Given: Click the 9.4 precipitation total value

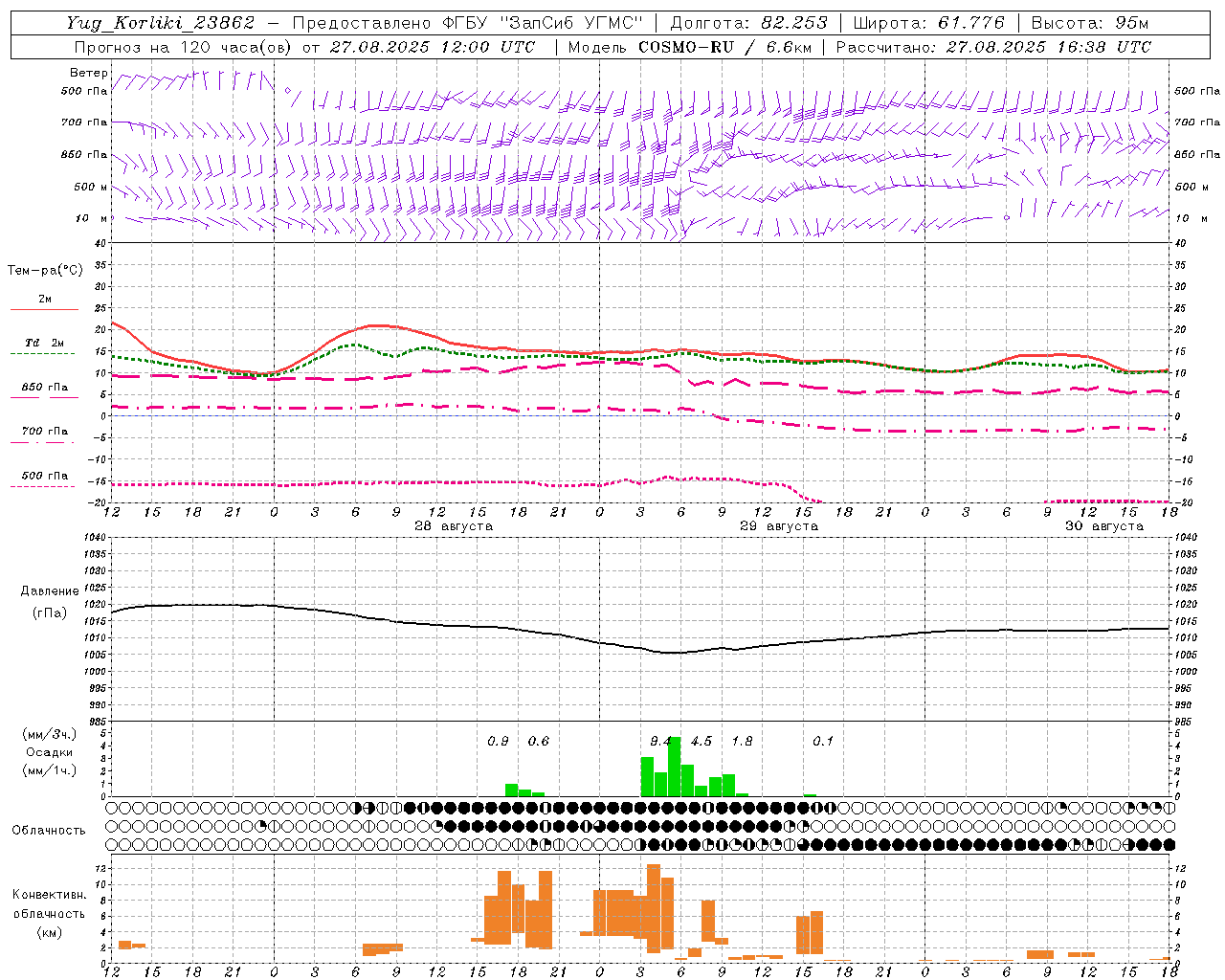Looking at the screenshot, I should coord(660,742).
